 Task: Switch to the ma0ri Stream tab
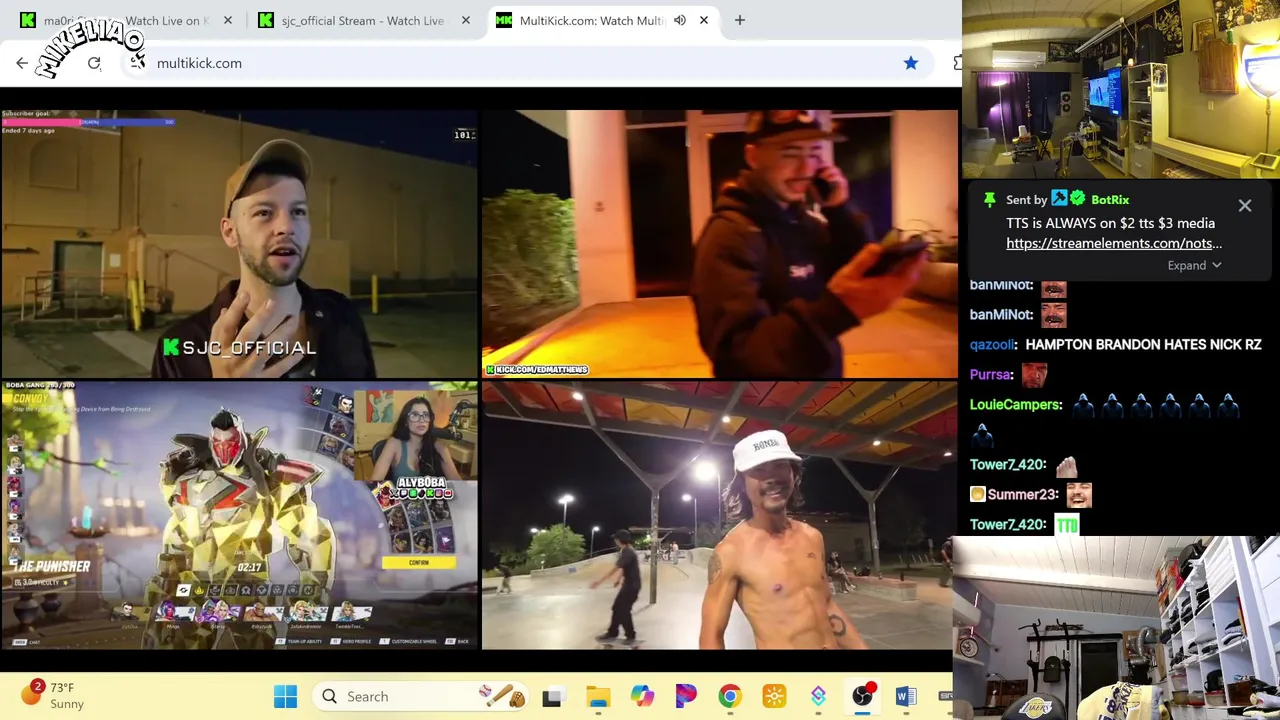[x=126, y=20]
